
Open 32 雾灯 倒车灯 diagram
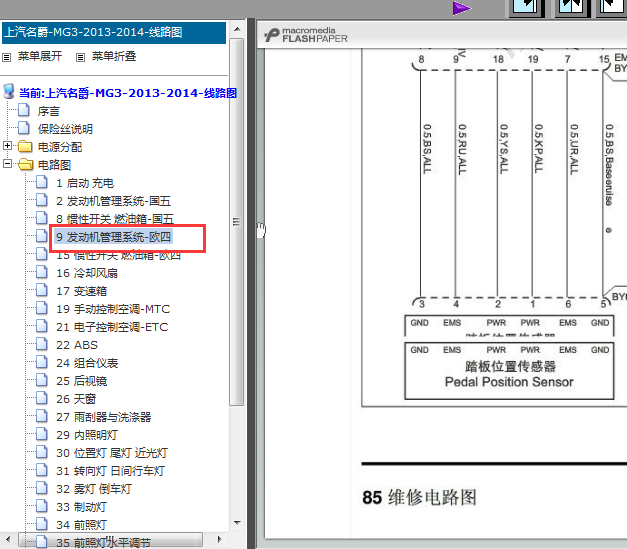tap(94, 489)
